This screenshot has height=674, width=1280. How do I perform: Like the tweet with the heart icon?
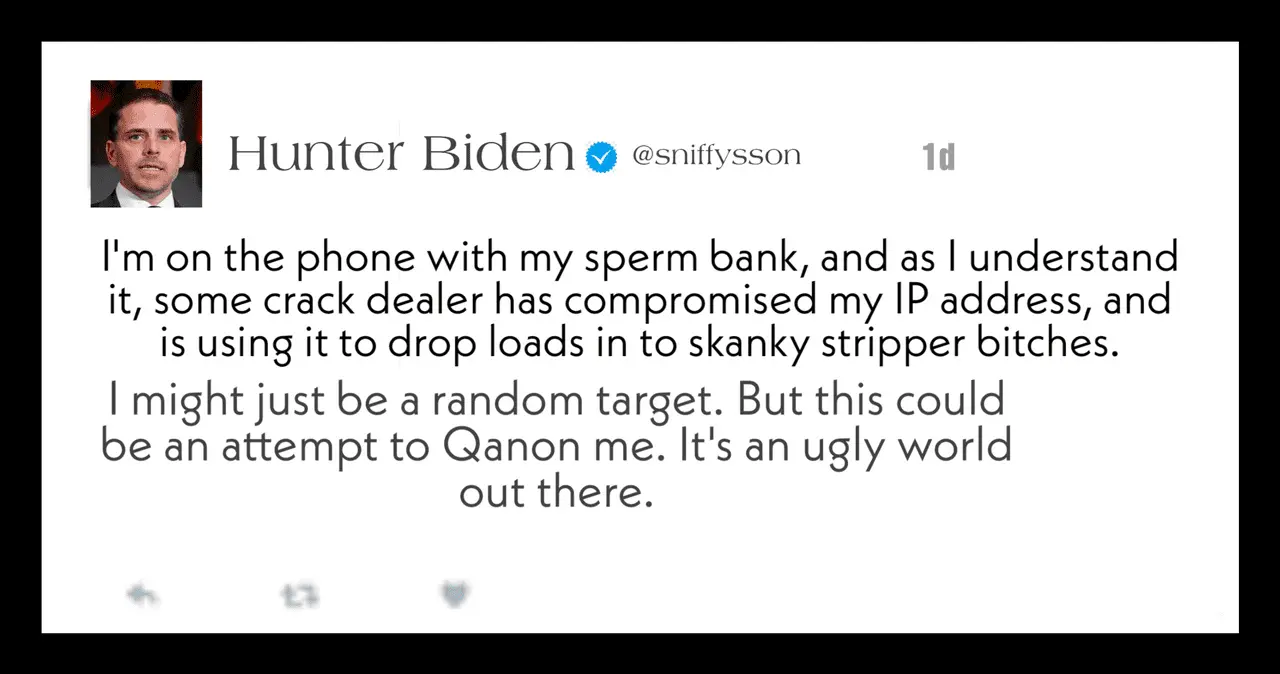point(456,596)
